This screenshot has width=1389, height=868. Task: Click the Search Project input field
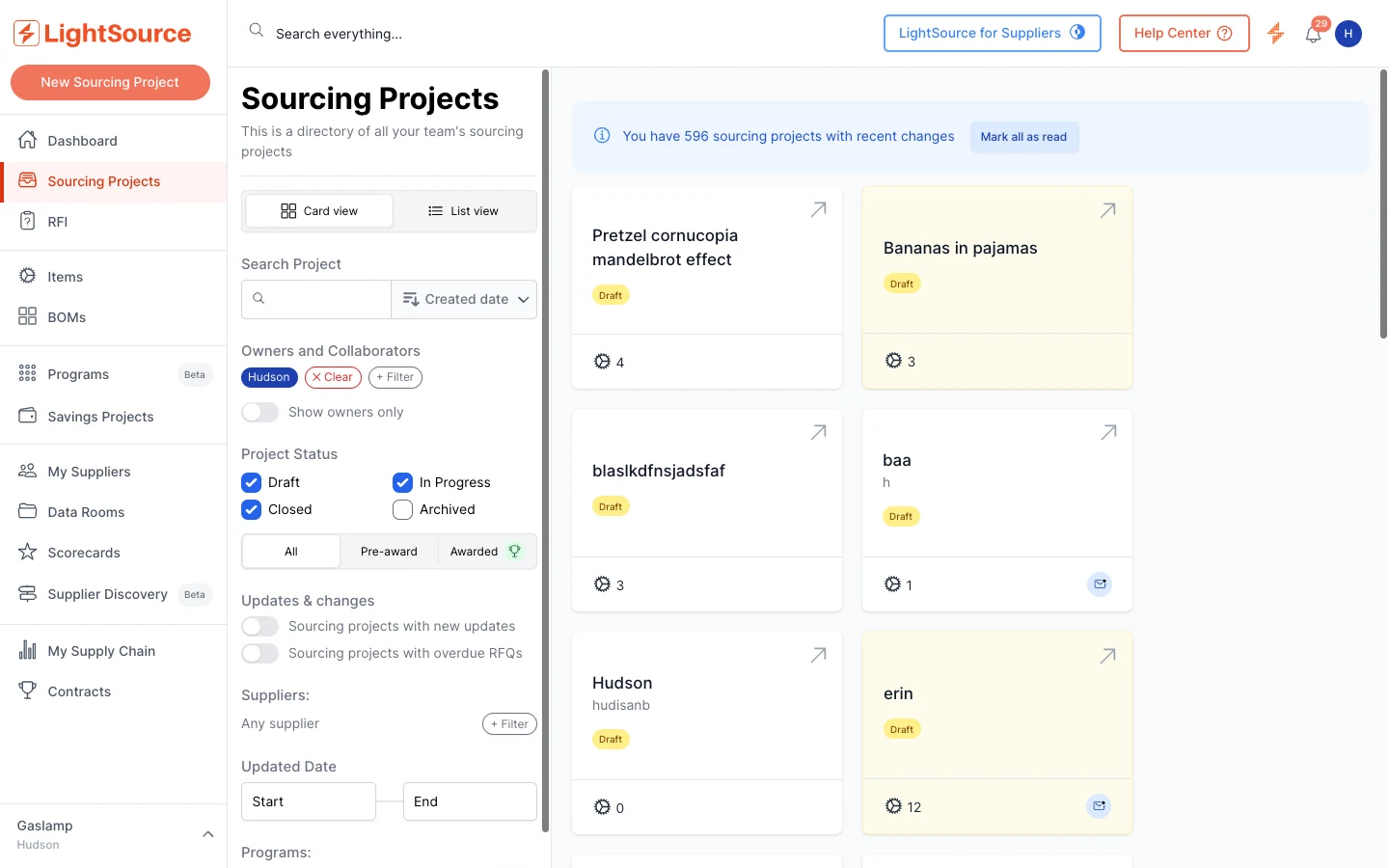point(316,299)
